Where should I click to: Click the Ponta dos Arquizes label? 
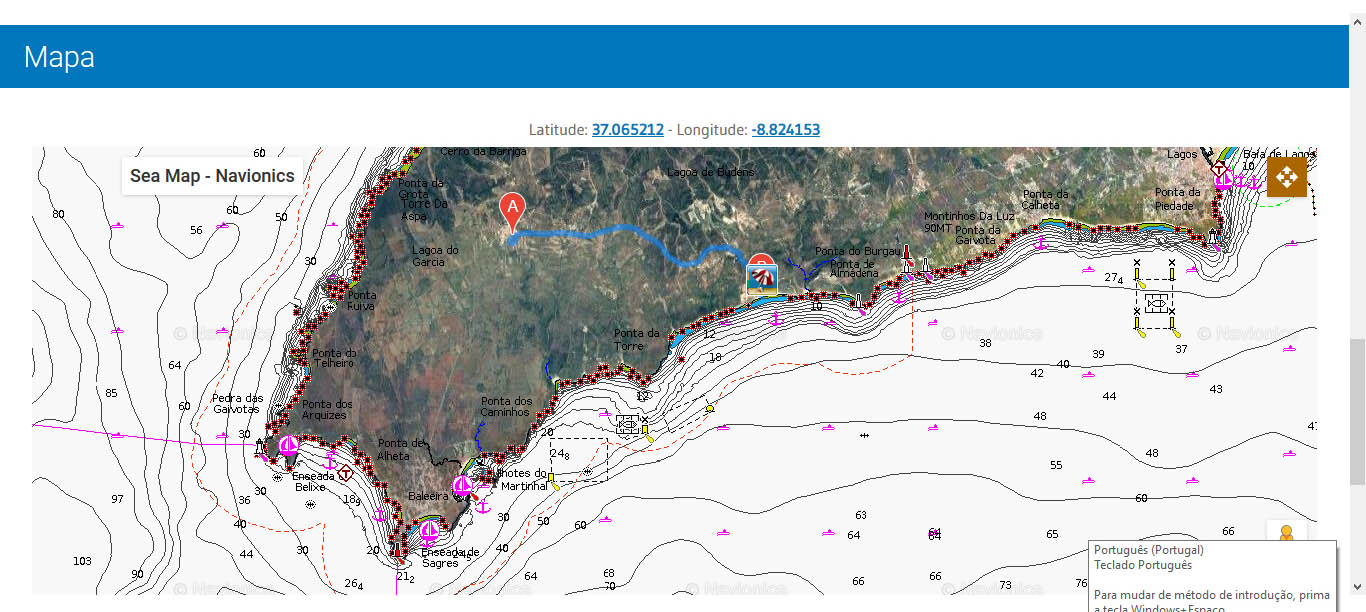coord(327,410)
